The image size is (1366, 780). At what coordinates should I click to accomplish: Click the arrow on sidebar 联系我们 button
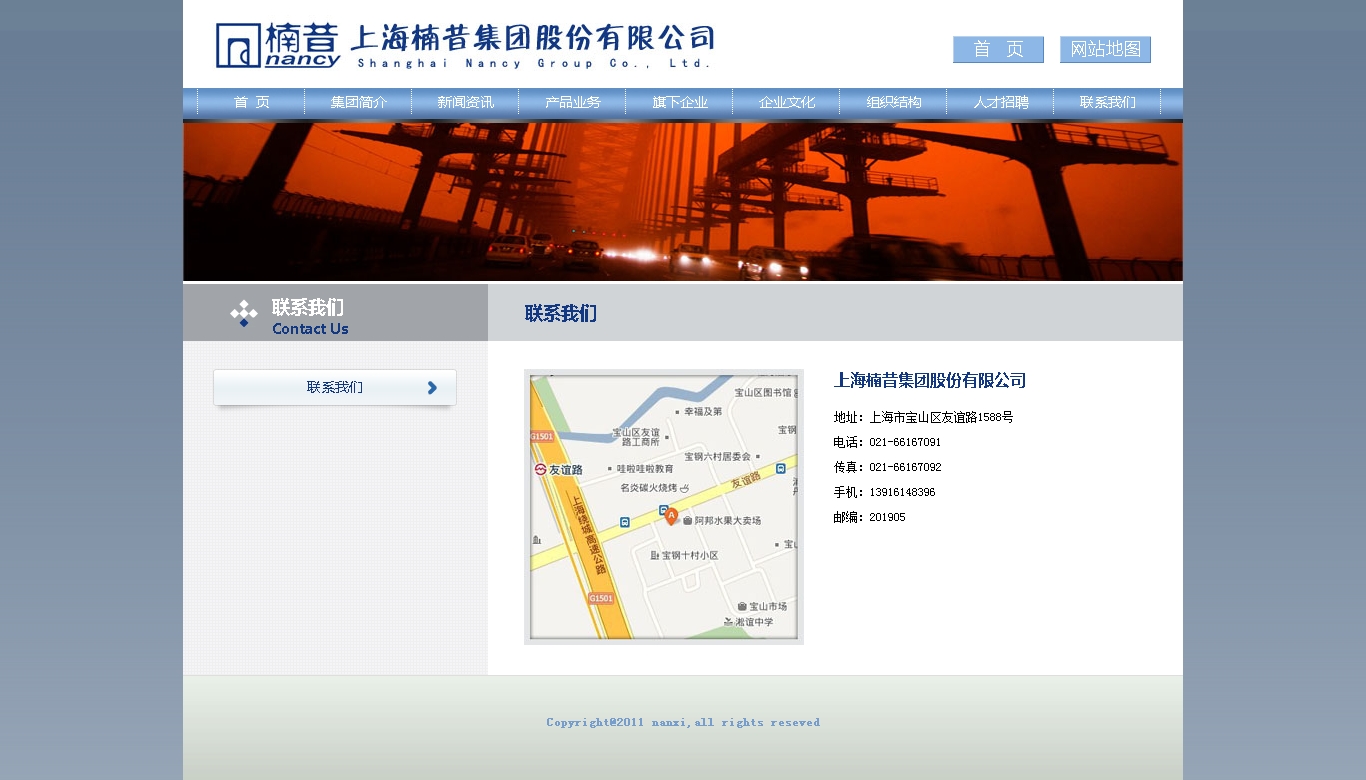pos(432,388)
